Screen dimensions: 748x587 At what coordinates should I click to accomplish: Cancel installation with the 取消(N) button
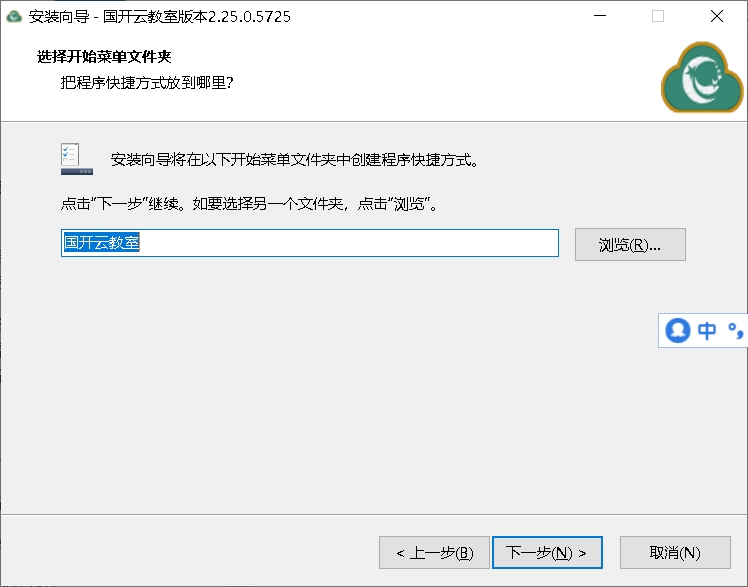(675, 553)
